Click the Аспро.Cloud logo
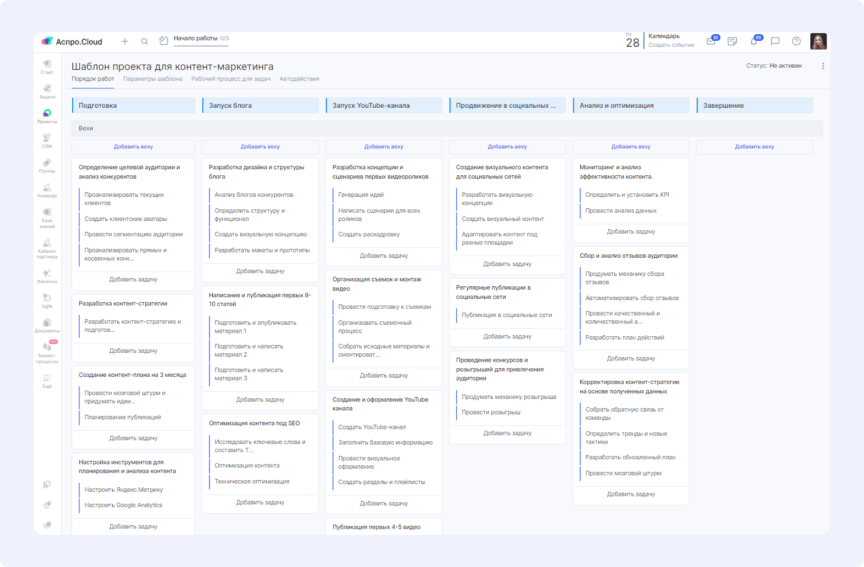Screen dimensions: 864x567 72,41
